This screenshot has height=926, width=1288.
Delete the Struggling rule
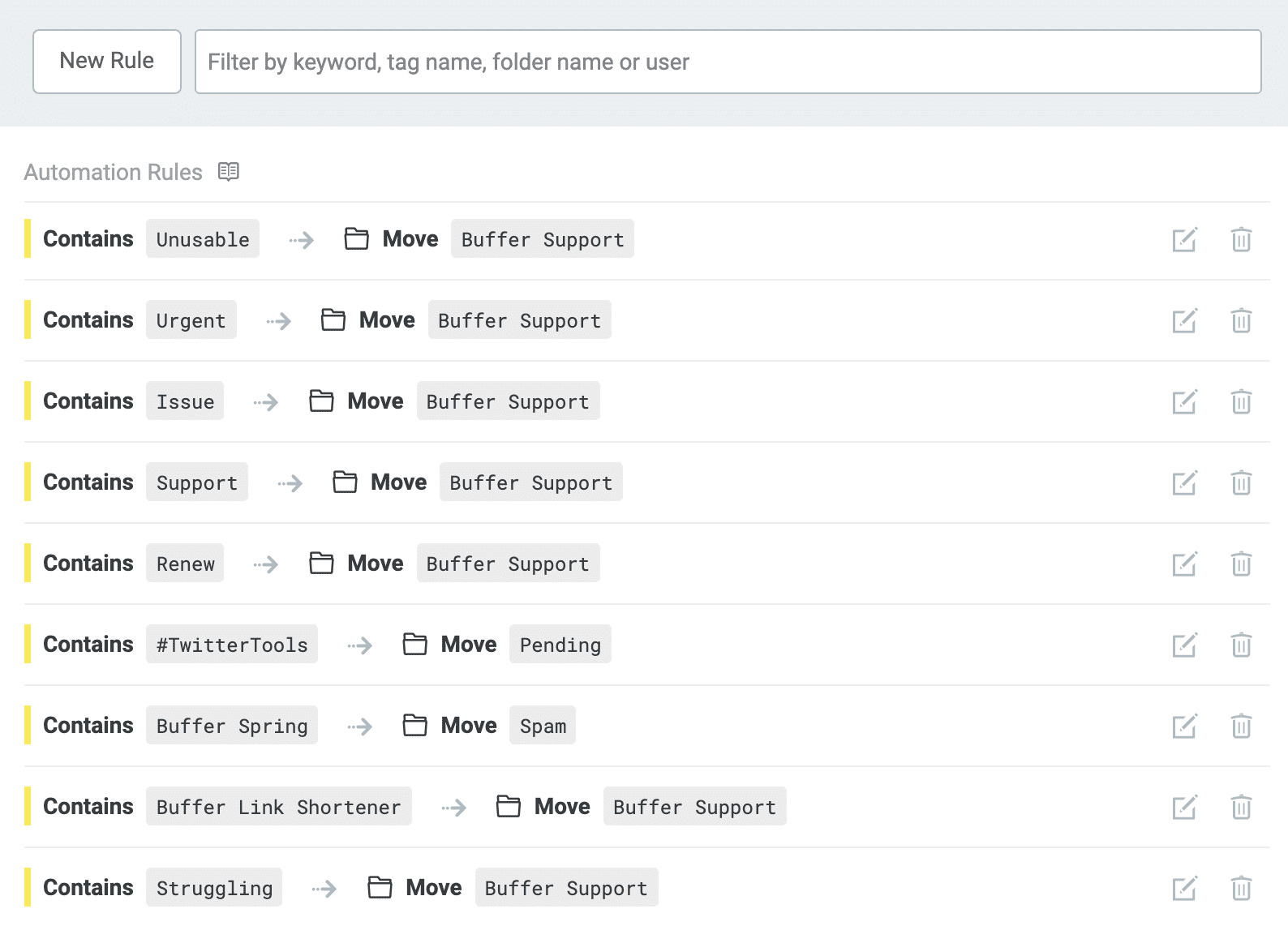pyautogui.click(x=1241, y=889)
